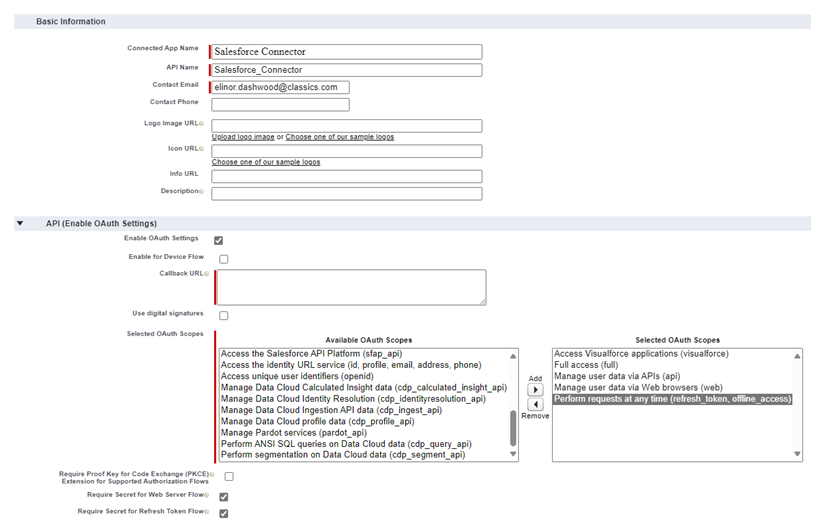Click inside the Callback URL text area

coord(351,287)
